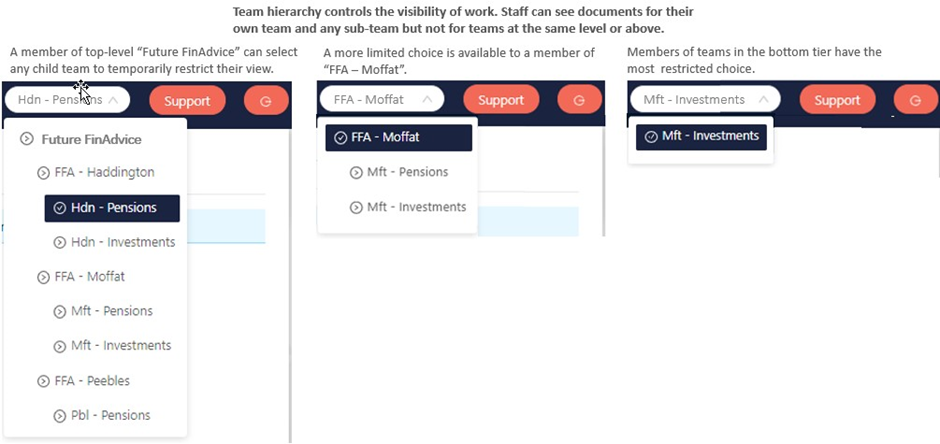940x444 pixels.
Task: Click the arrow icon beside Hdn - Investments
Action: [x=59, y=243]
